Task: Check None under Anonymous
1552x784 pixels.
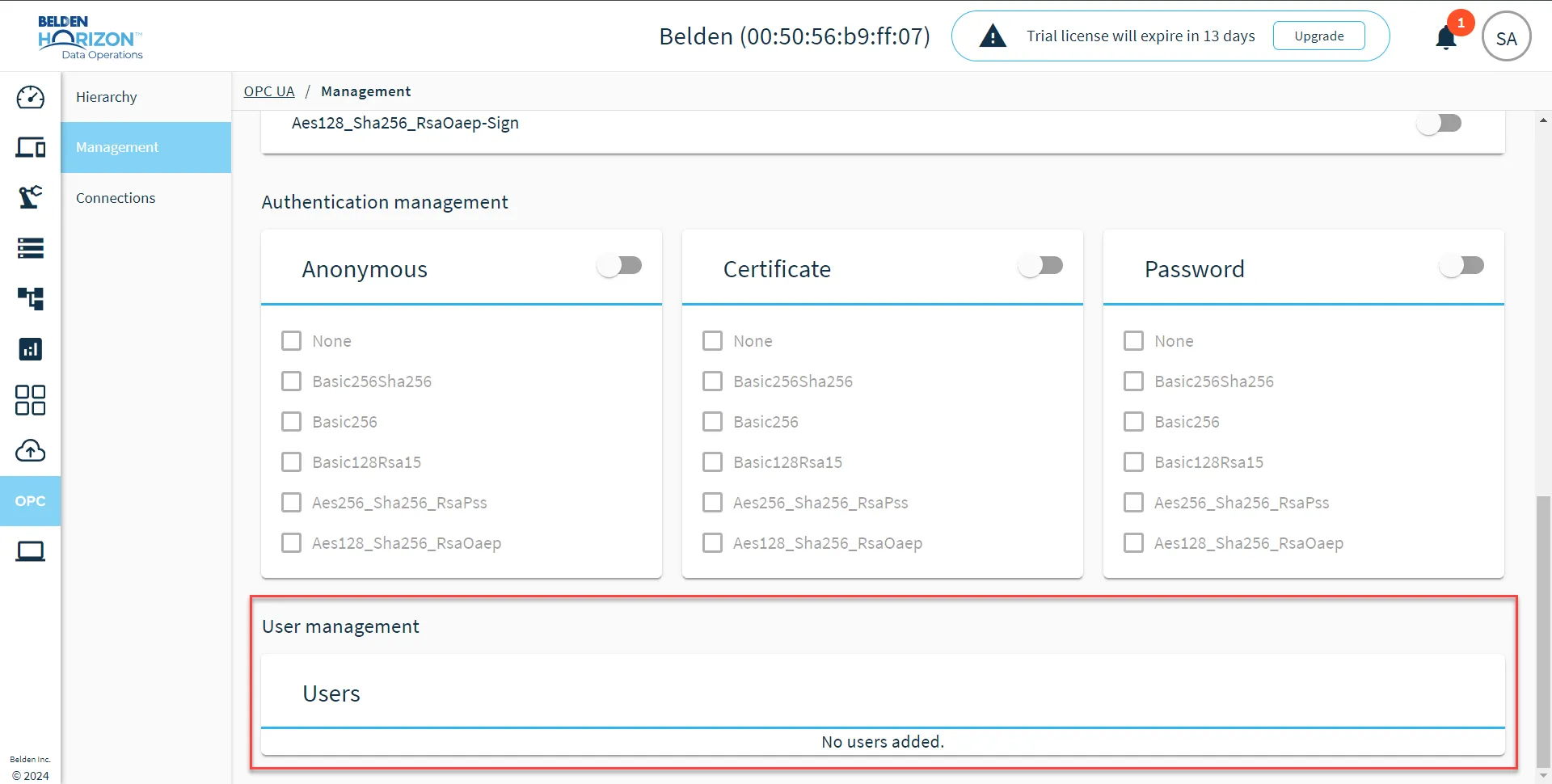Action: 291,341
